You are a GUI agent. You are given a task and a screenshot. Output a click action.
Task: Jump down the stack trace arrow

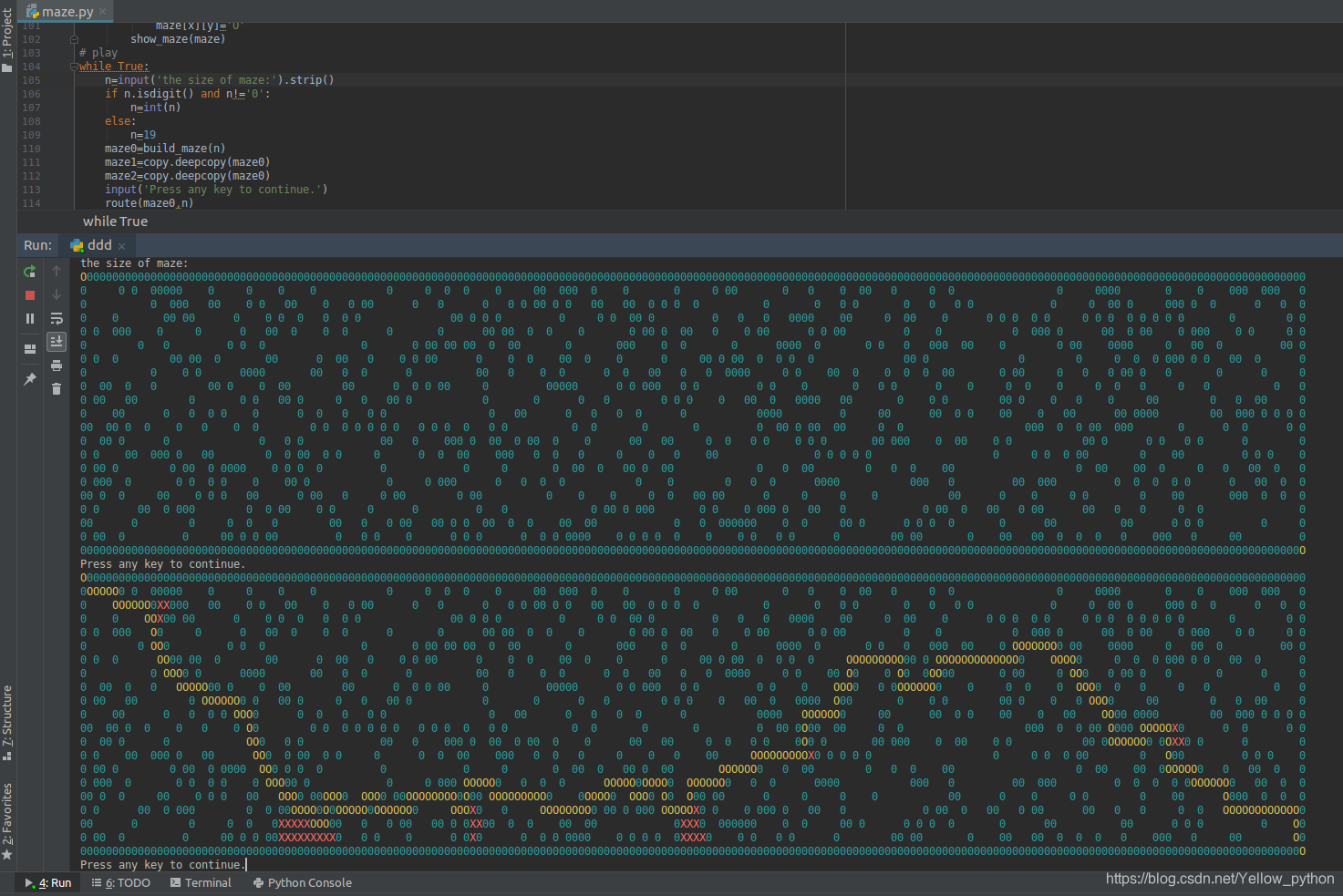tap(57, 294)
